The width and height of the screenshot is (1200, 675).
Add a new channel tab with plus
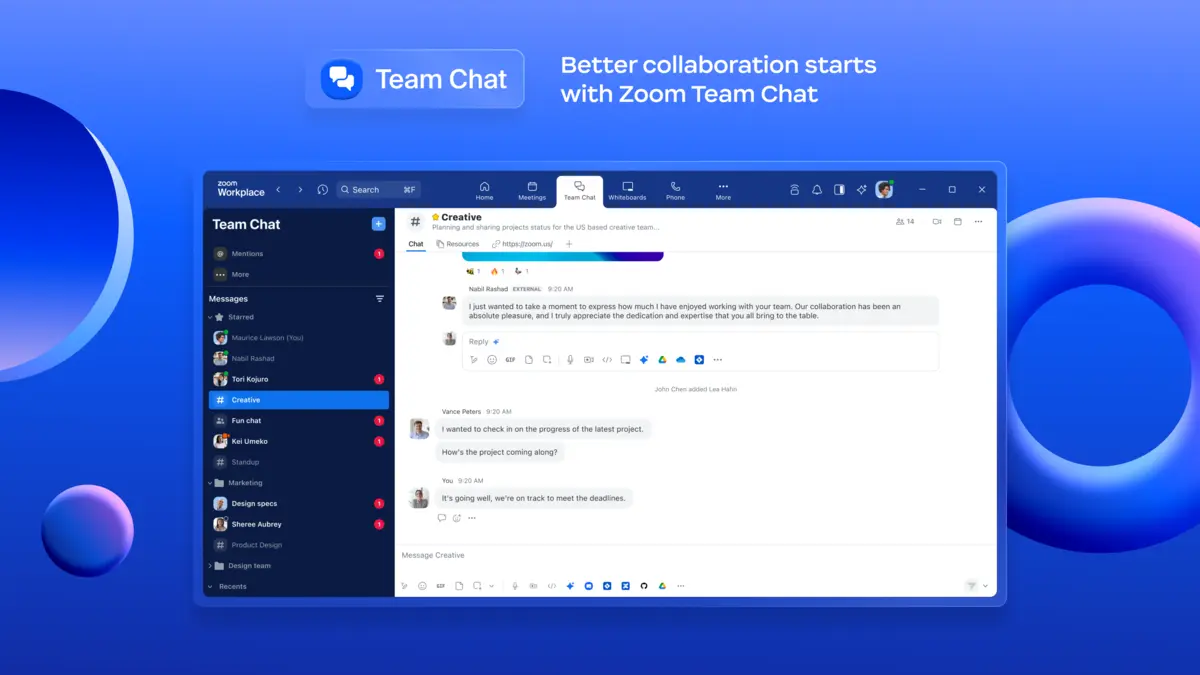pyautogui.click(x=569, y=244)
